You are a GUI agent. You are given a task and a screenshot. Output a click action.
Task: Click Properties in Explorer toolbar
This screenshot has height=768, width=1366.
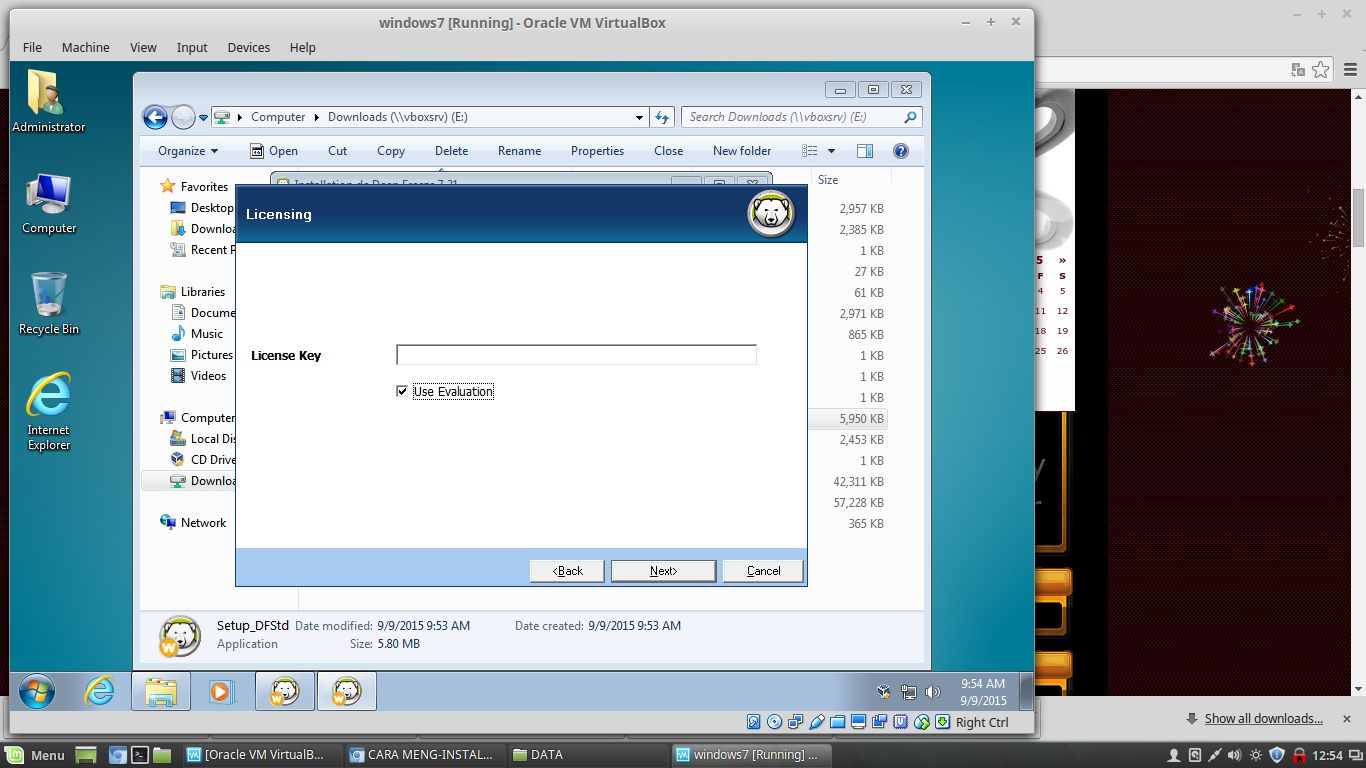pyautogui.click(x=597, y=151)
